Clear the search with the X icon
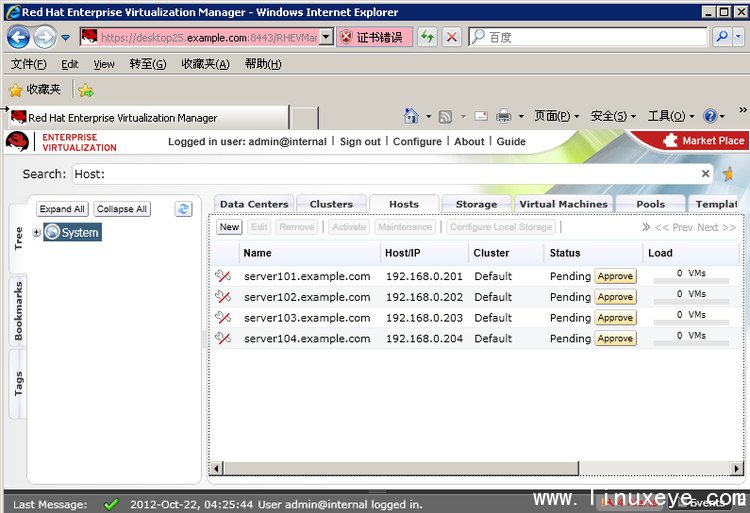 click(706, 174)
